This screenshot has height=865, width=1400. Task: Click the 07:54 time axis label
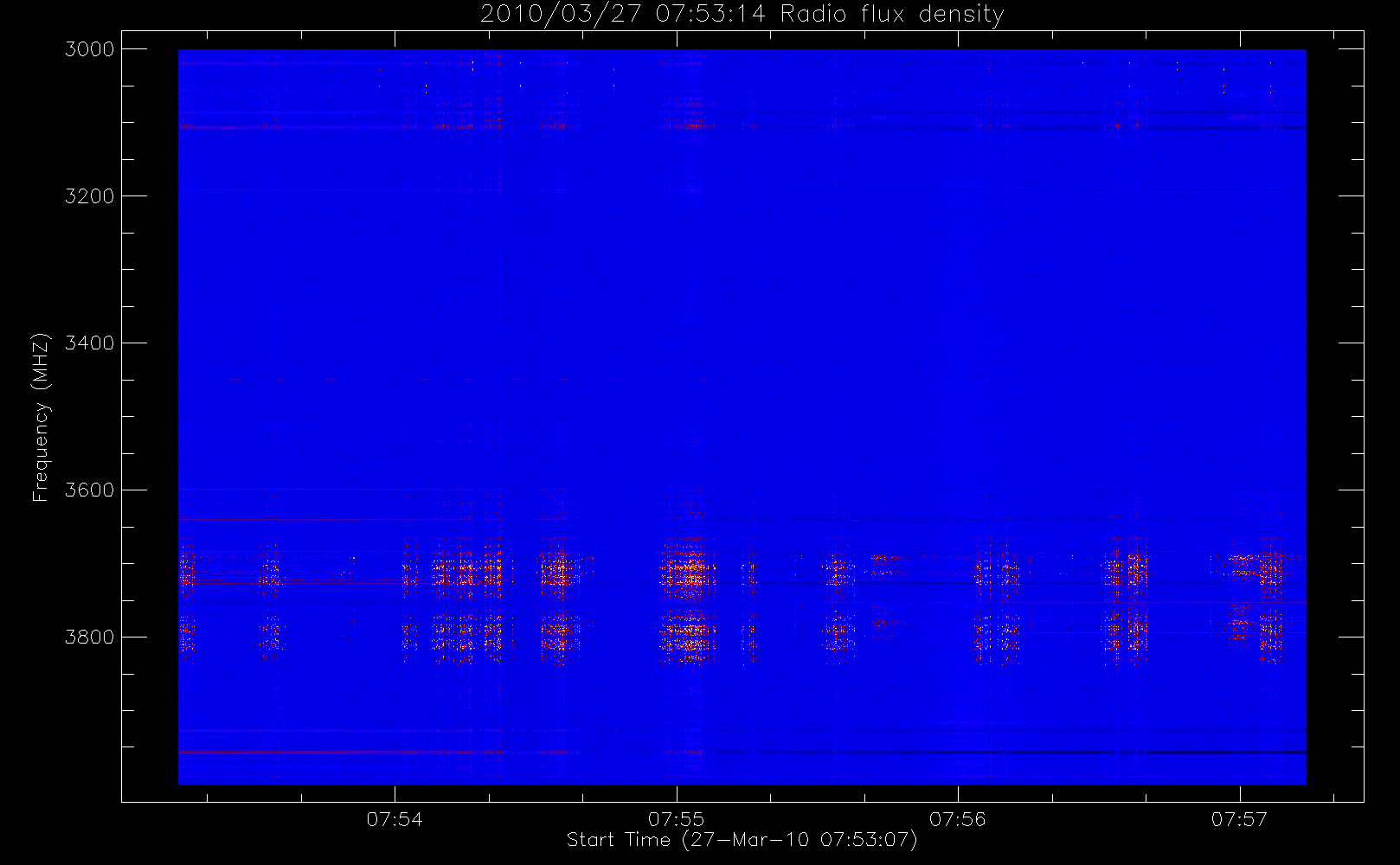click(x=395, y=819)
